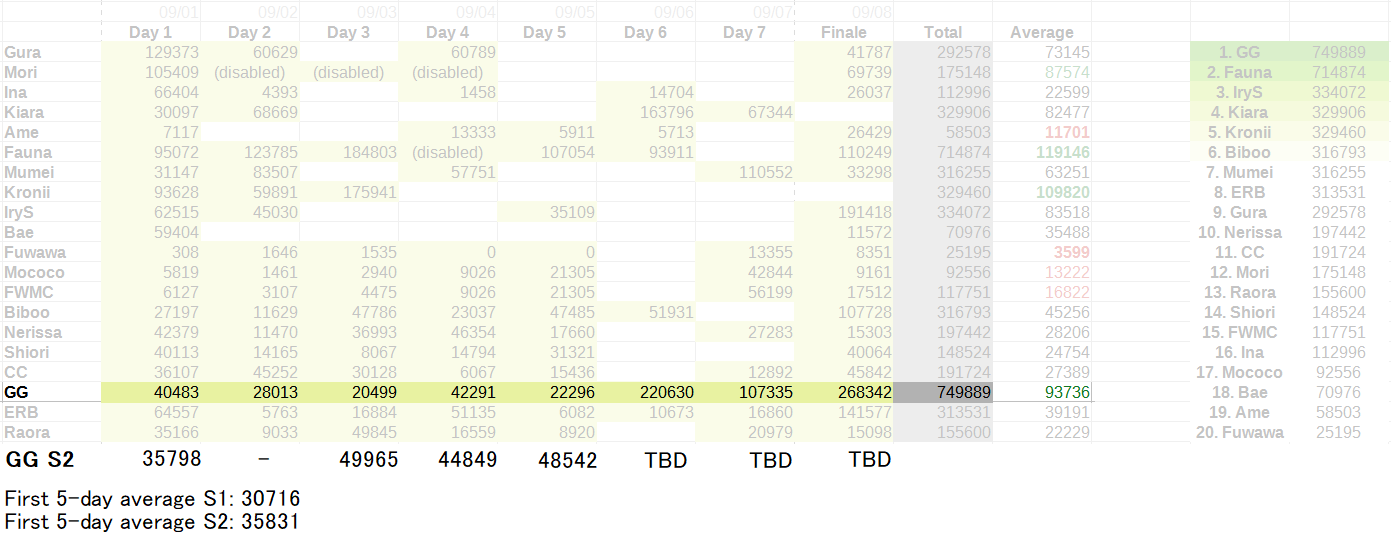This screenshot has height=535, width=1391.
Task: Select First 5-day average S2 text
Action: click(x=152, y=521)
